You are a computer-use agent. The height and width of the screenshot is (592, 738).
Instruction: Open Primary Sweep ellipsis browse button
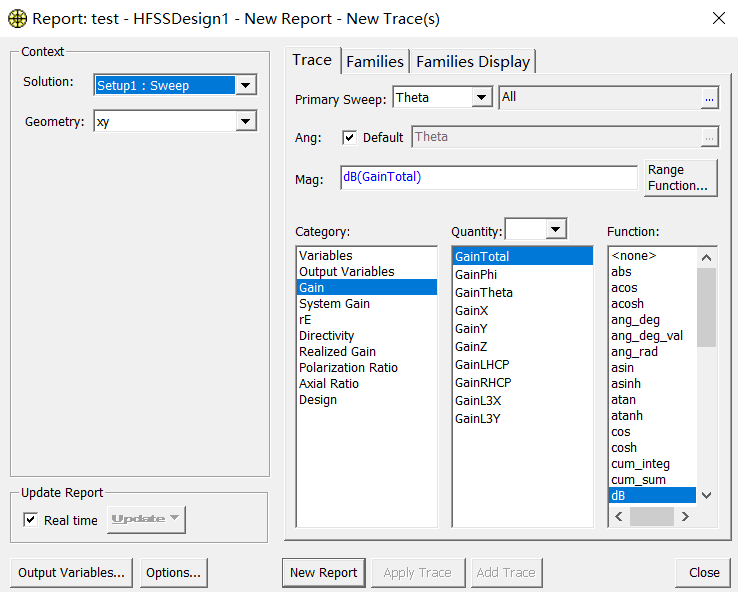pyautogui.click(x=709, y=98)
